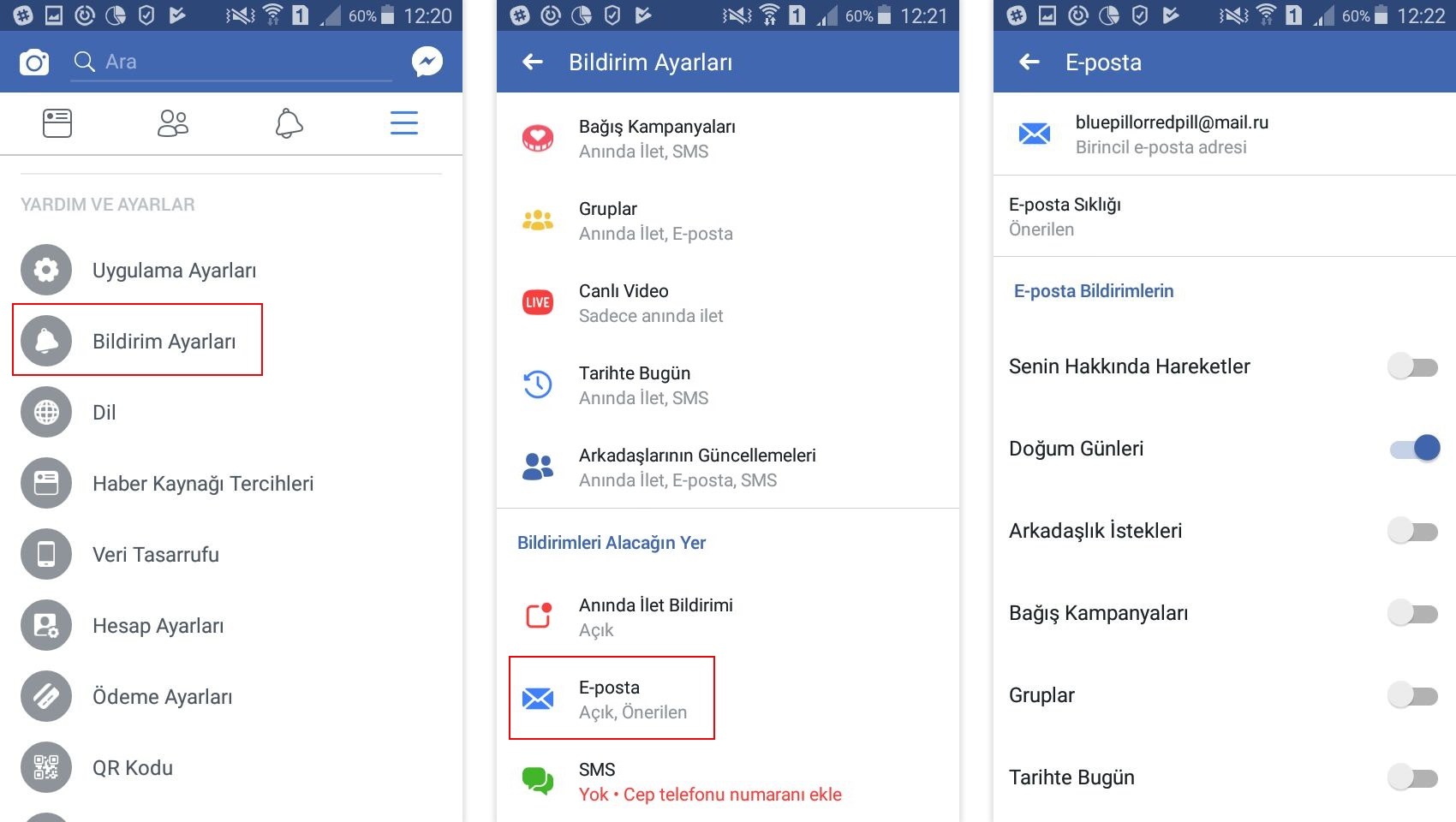
Task: Open Arkadaşlarının Güncellemeleri friends icon
Action: pyautogui.click(x=538, y=467)
